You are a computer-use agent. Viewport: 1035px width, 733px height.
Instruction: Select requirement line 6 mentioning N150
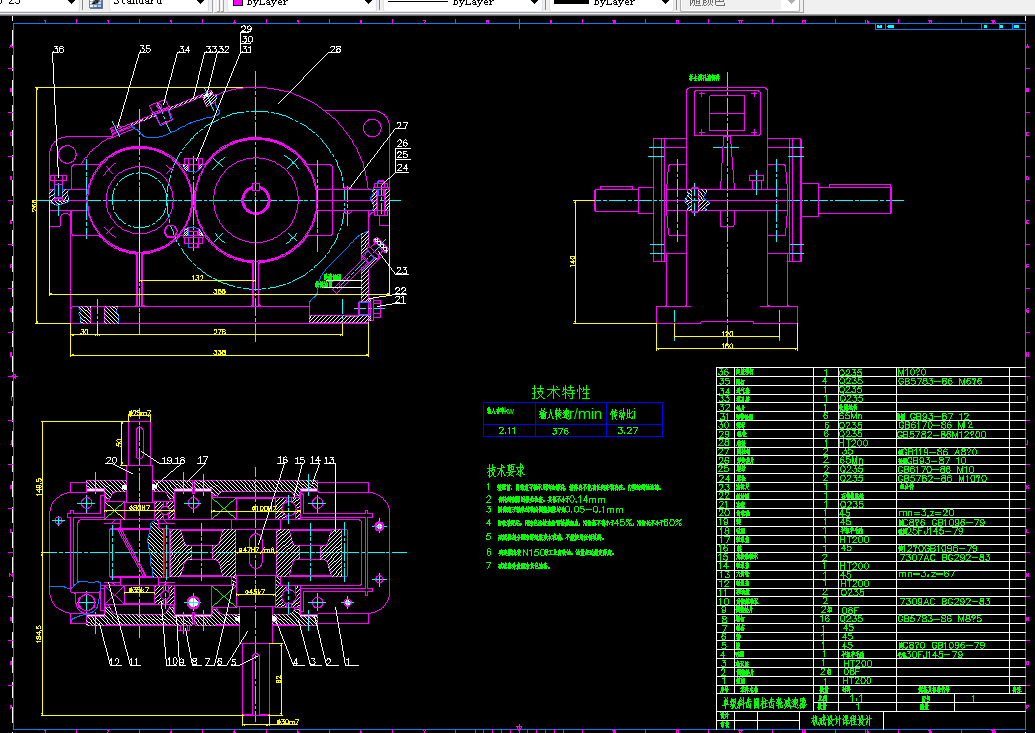[551, 552]
